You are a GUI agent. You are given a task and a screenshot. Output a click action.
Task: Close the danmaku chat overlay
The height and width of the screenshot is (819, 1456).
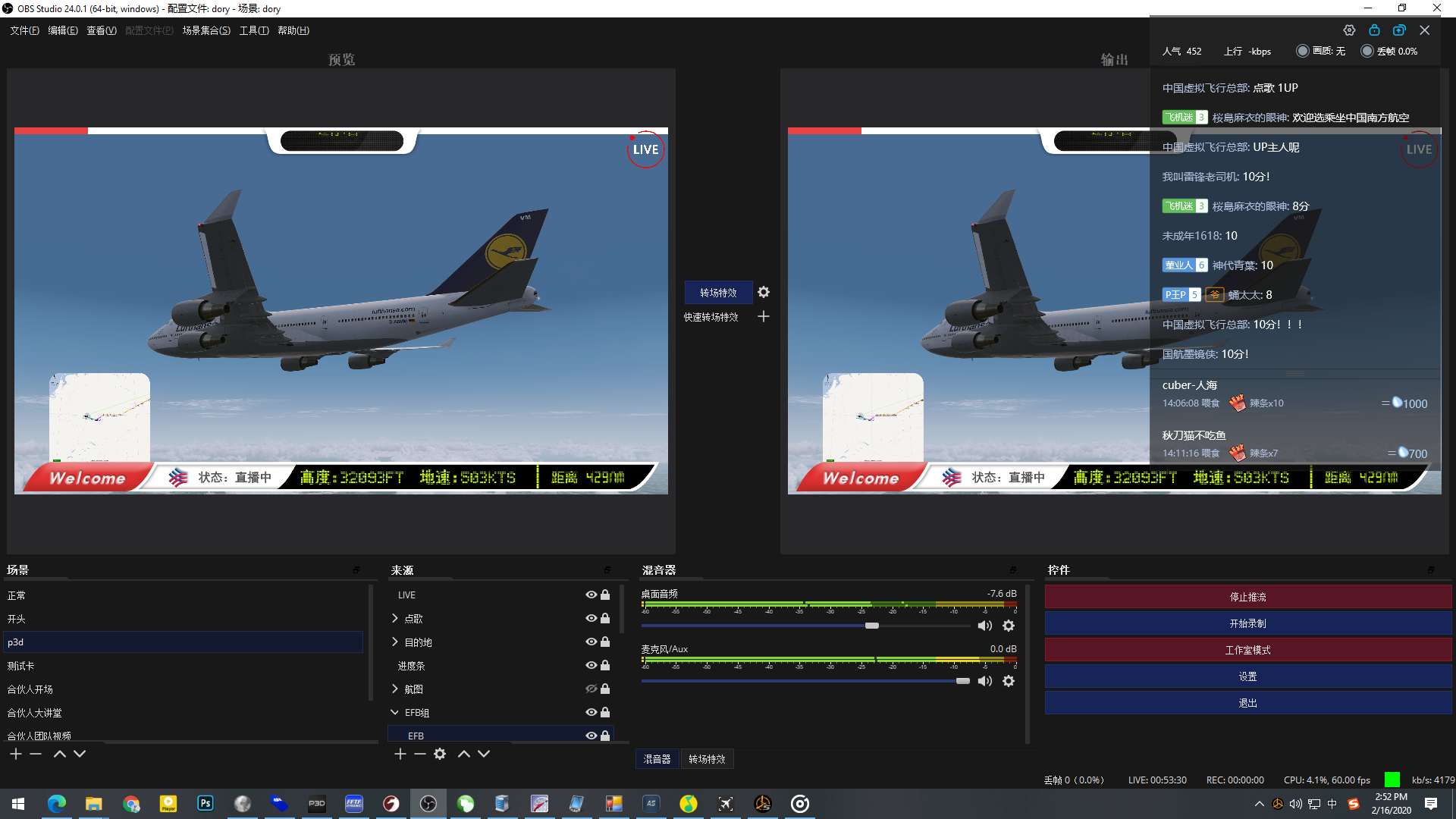[x=1425, y=30]
